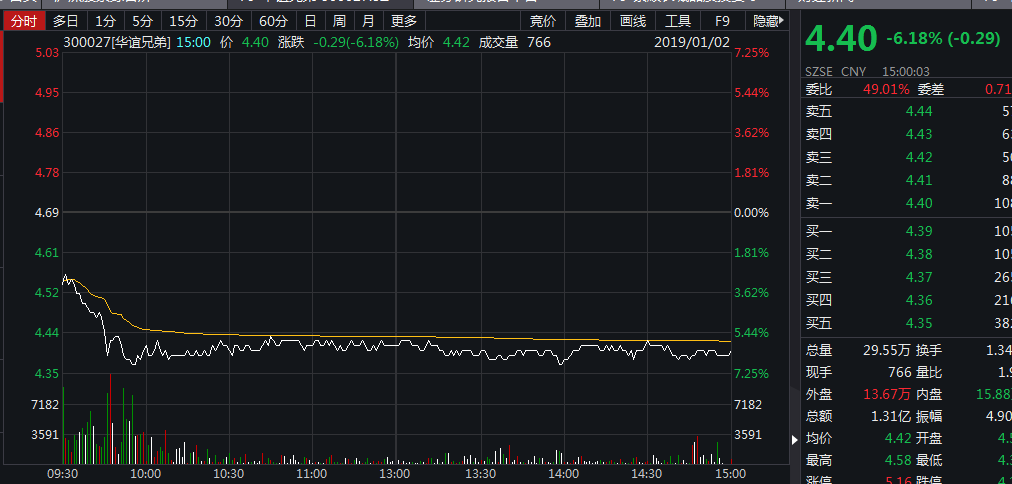Click the 买一 bid price 4.39
Viewport: 1012px width, 484px height.
click(919, 231)
